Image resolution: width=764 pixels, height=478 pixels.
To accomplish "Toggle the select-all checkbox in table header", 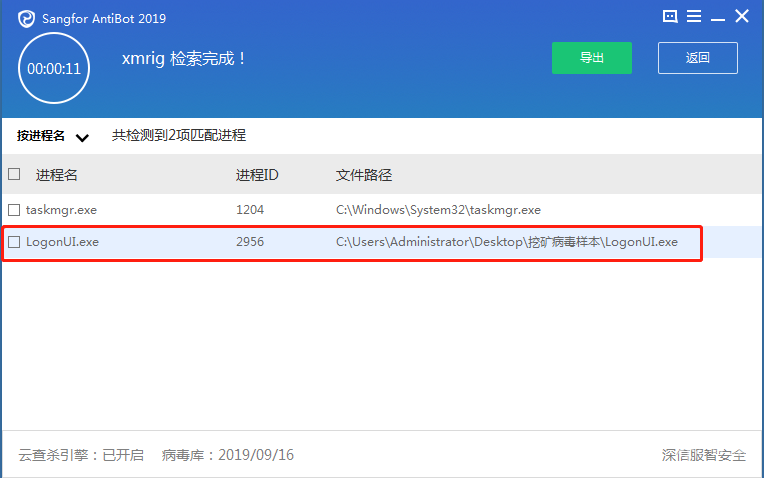I will pyautogui.click(x=14, y=174).
